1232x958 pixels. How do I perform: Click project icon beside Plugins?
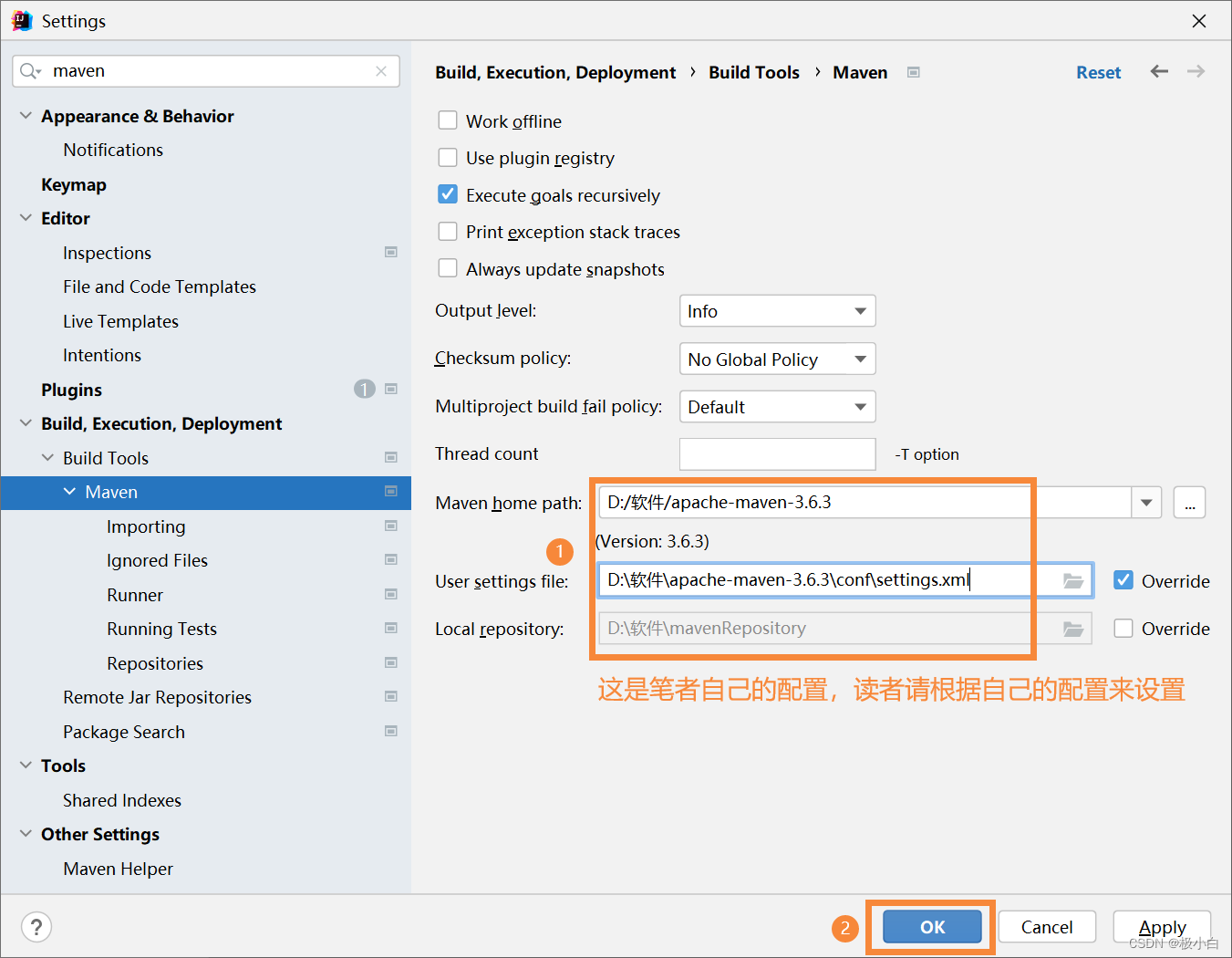pos(391,389)
